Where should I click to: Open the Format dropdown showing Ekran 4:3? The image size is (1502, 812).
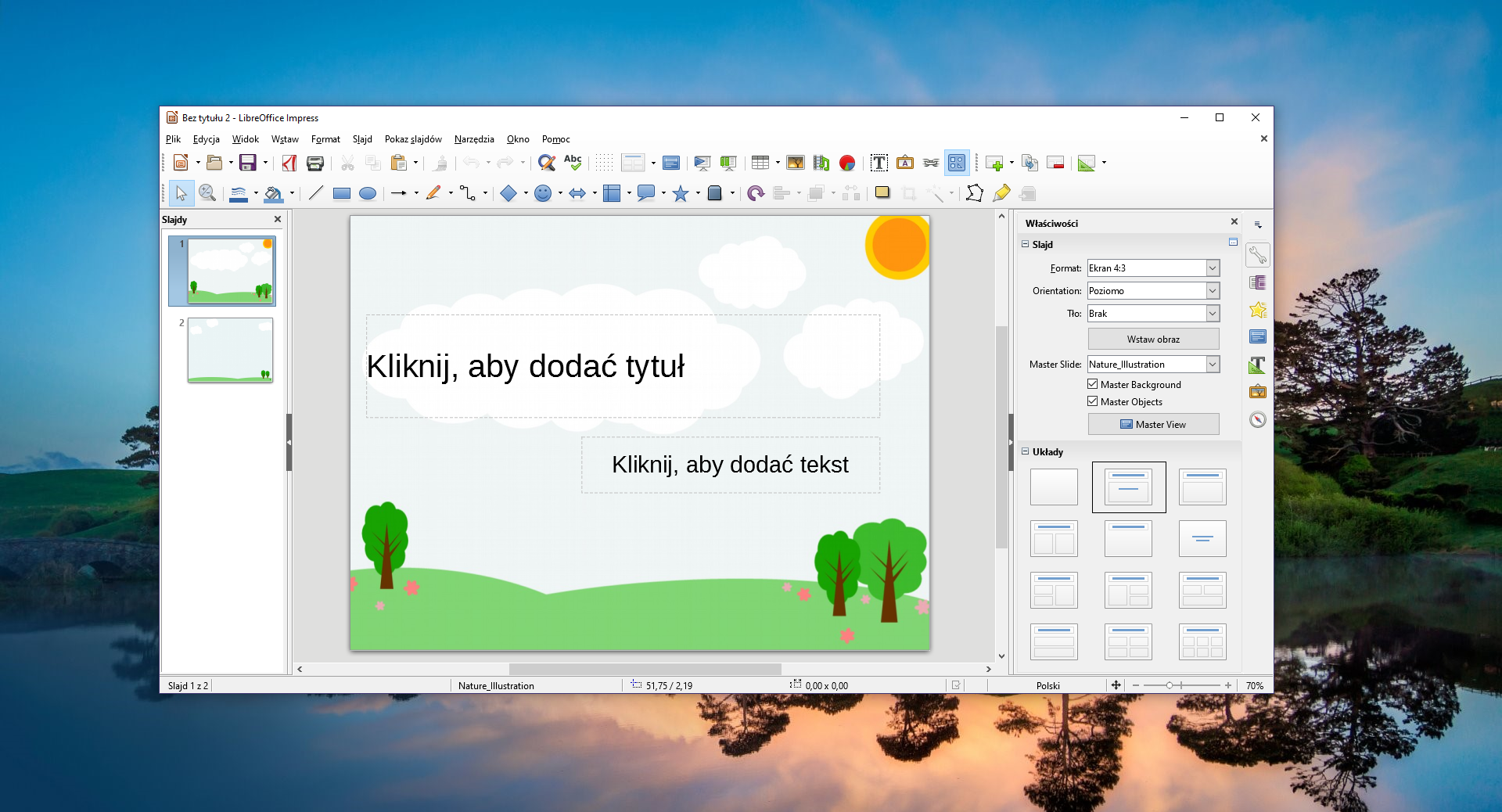[x=1212, y=268]
